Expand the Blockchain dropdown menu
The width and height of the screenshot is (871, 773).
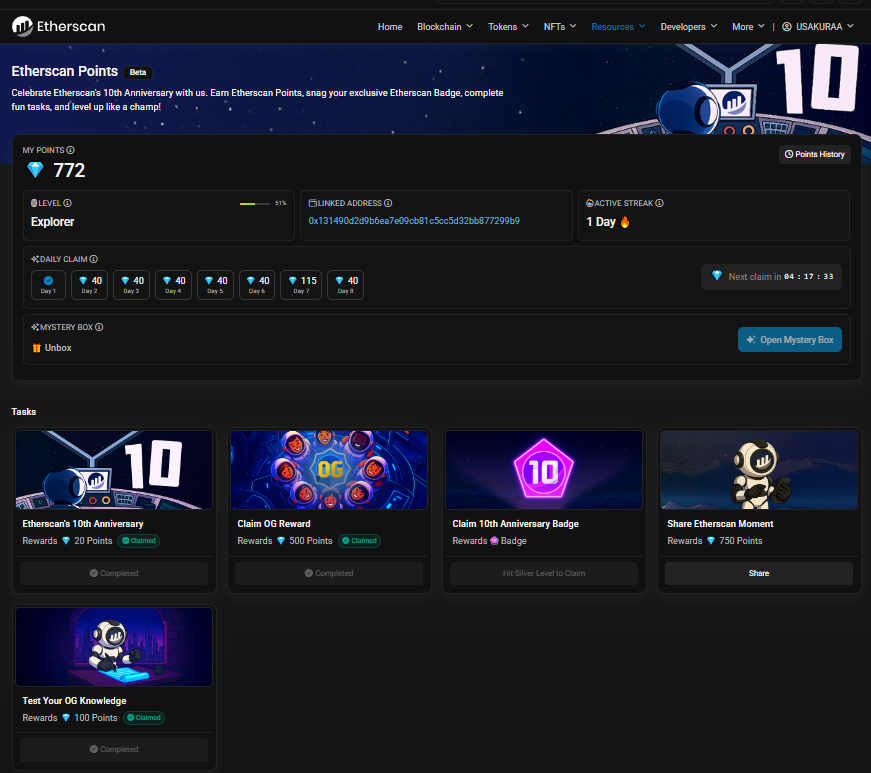(x=445, y=27)
